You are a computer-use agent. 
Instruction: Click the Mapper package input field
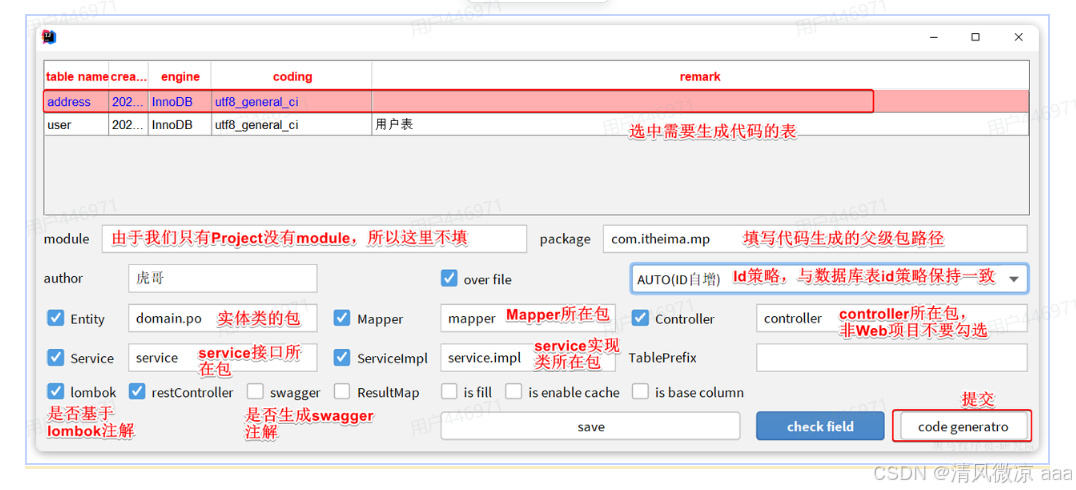[528, 318]
